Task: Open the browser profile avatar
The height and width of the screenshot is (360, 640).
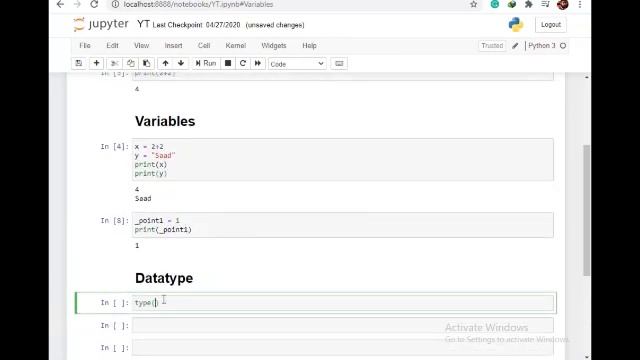Action: 563,4
